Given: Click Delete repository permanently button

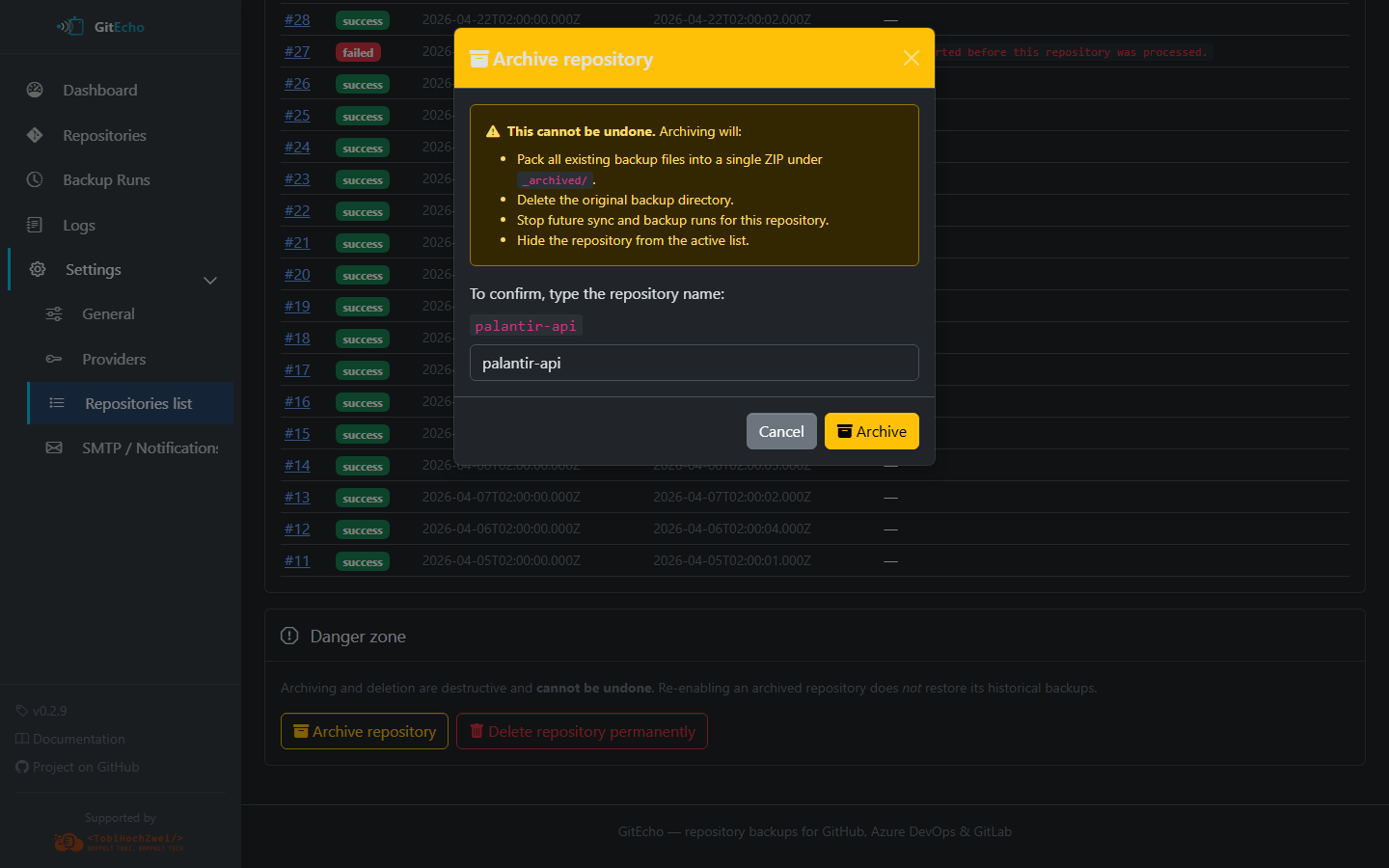Looking at the screenshot, I should click(582, 731).
